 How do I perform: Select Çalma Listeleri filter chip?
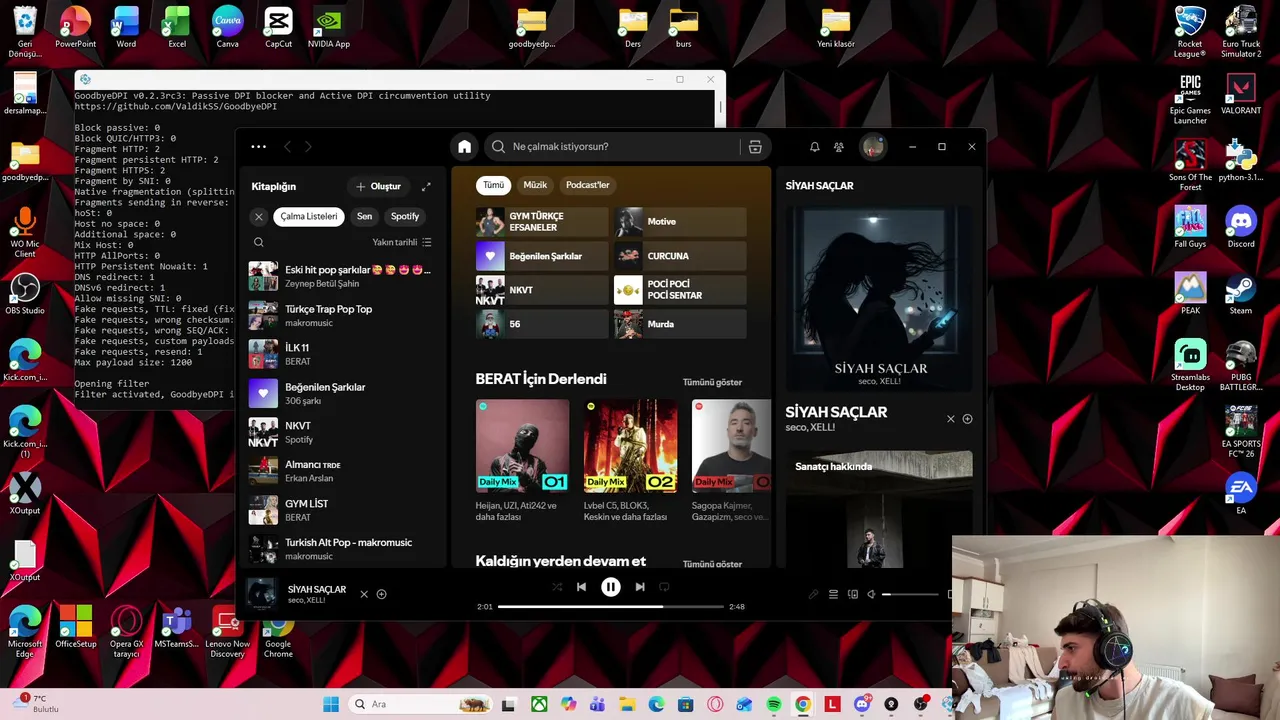point(309,216)
